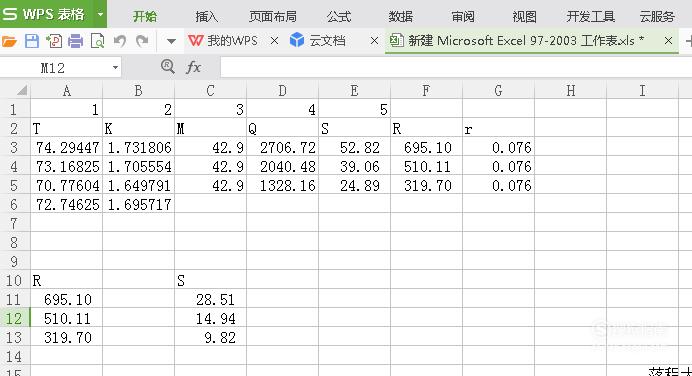Click the zoom magnifier icon beside formula bar

[168, 67]
